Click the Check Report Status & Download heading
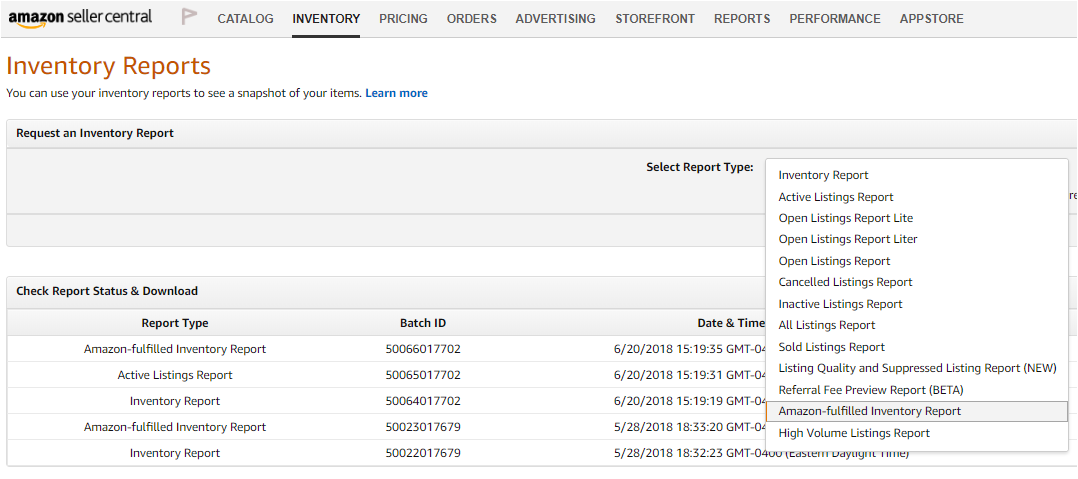Image resolution: width=1078 pixels, height=479 pixels. point(107,291)
